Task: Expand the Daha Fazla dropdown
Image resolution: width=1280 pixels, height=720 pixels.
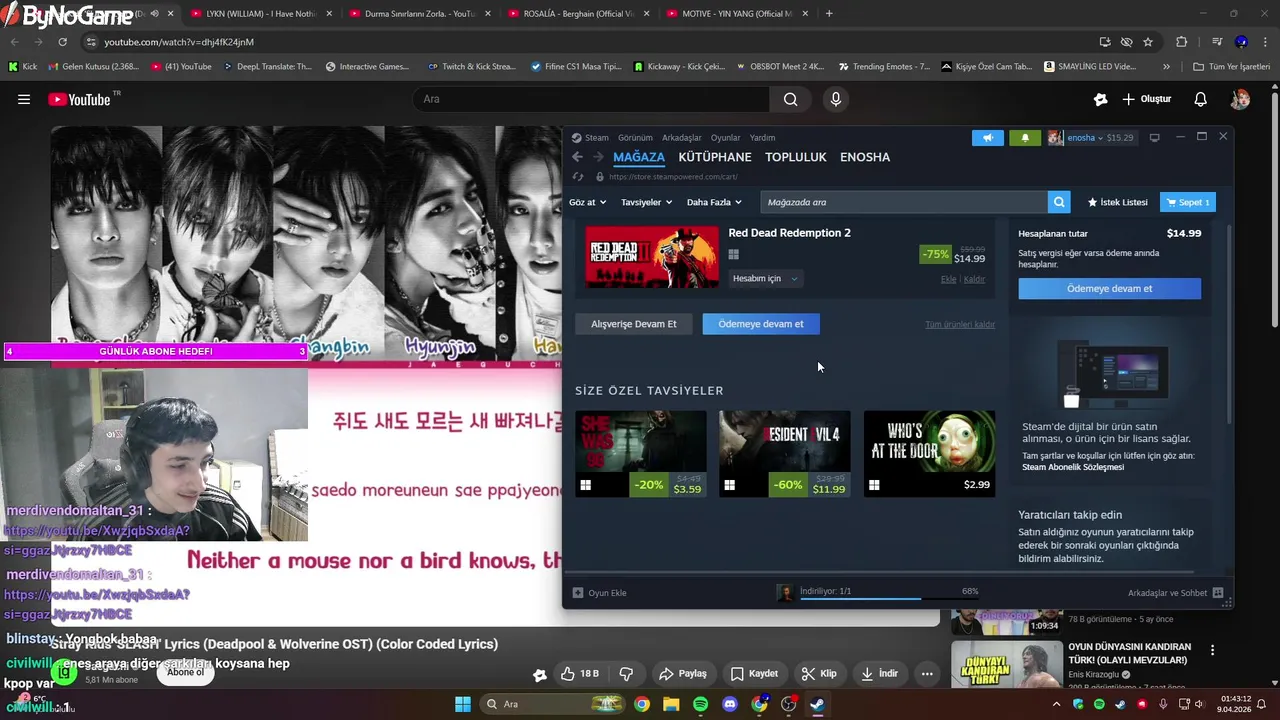Action: pyautogui.click(x=714, y=202)
